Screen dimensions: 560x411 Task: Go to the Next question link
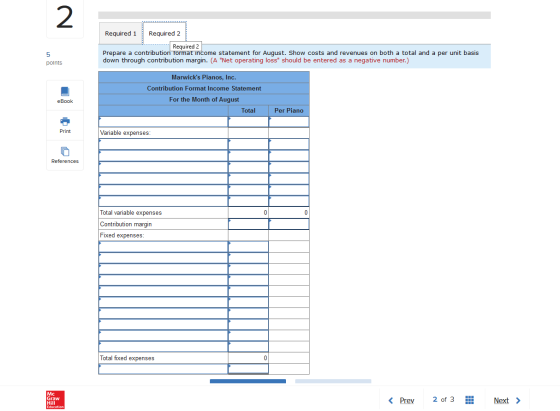[501, 401]
